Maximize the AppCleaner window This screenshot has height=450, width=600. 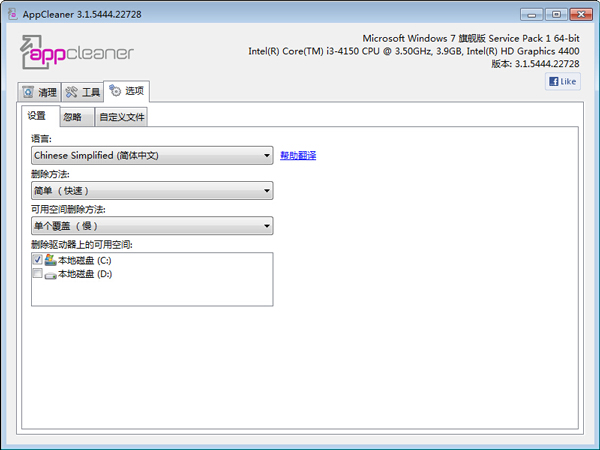(x=556, y=15)
